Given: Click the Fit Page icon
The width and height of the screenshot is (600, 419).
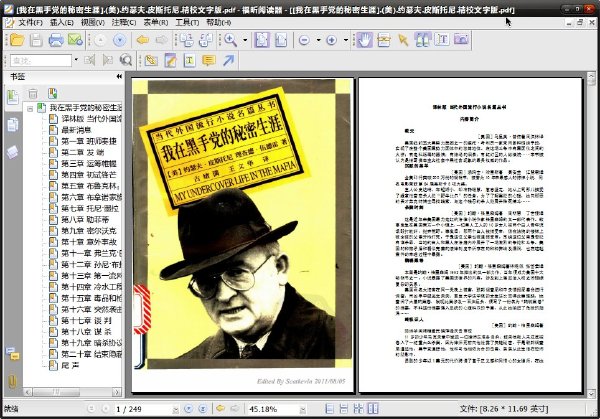Looking at the screenshot, I should click(x=262, y=40).
